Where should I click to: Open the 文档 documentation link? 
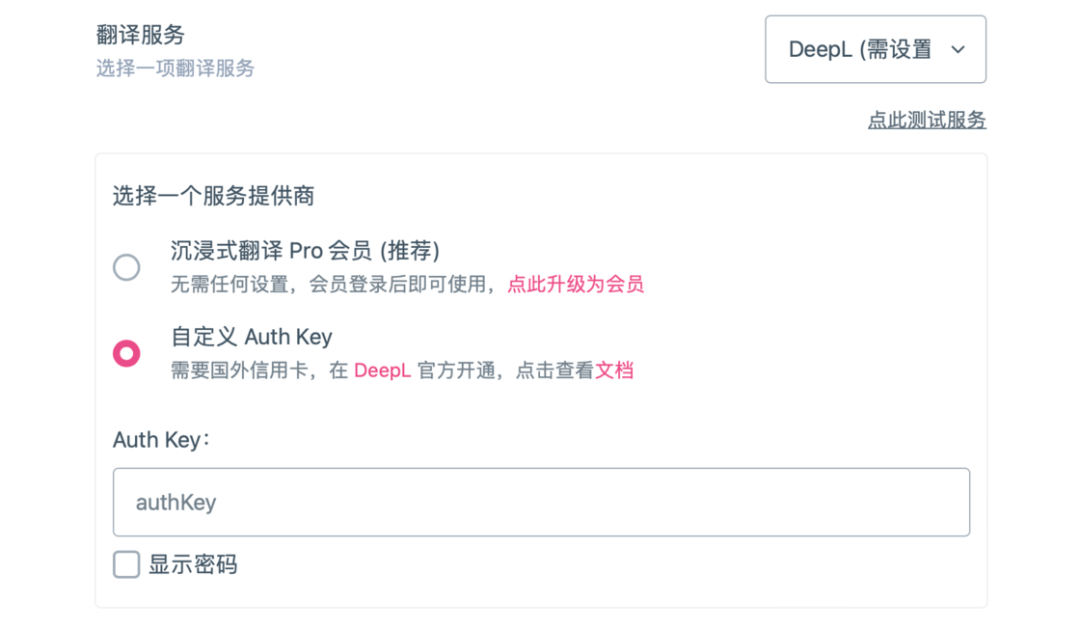pyautogui.click(x=614, y=370)
